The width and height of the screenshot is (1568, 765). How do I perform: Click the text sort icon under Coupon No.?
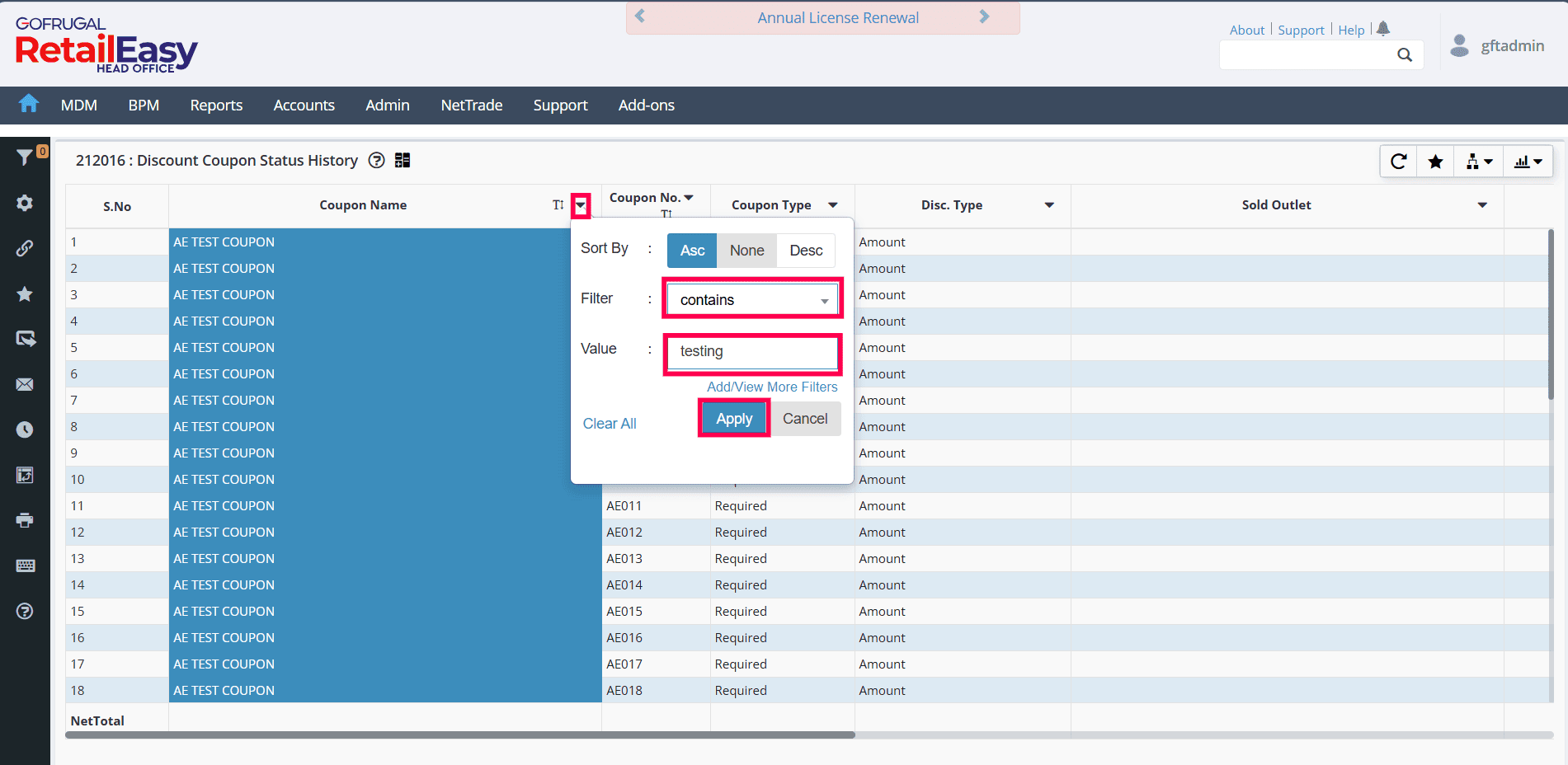coord(666,214)
